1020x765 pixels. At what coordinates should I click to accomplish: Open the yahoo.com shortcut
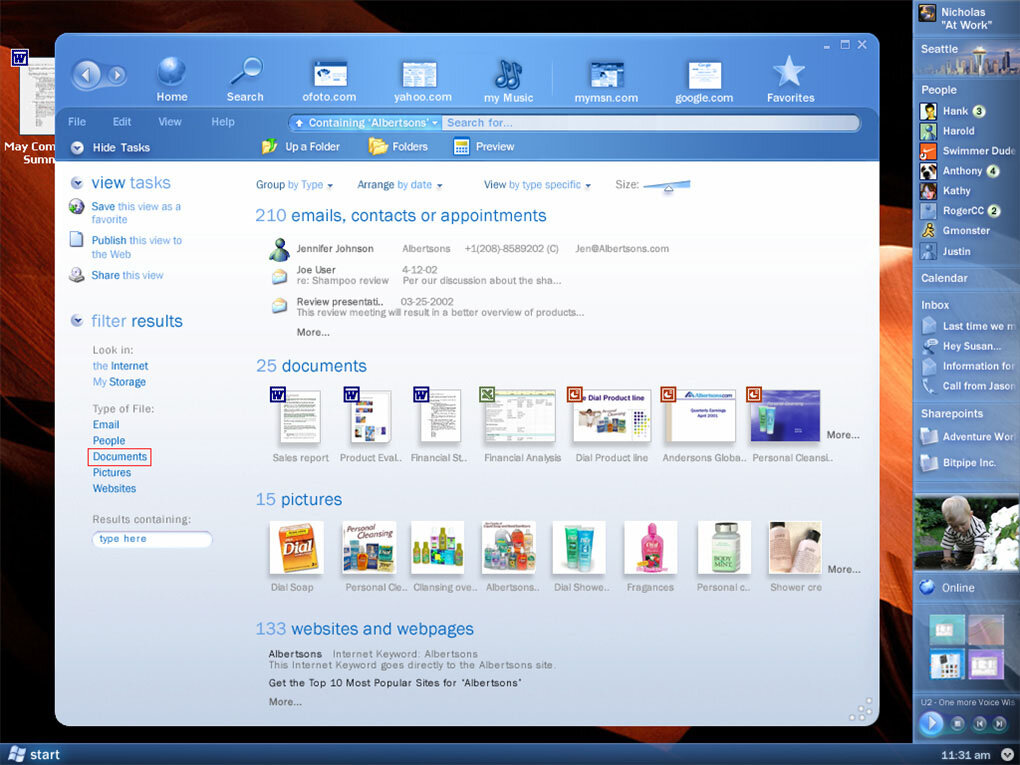pyautogui.click(x=422, y=81)
